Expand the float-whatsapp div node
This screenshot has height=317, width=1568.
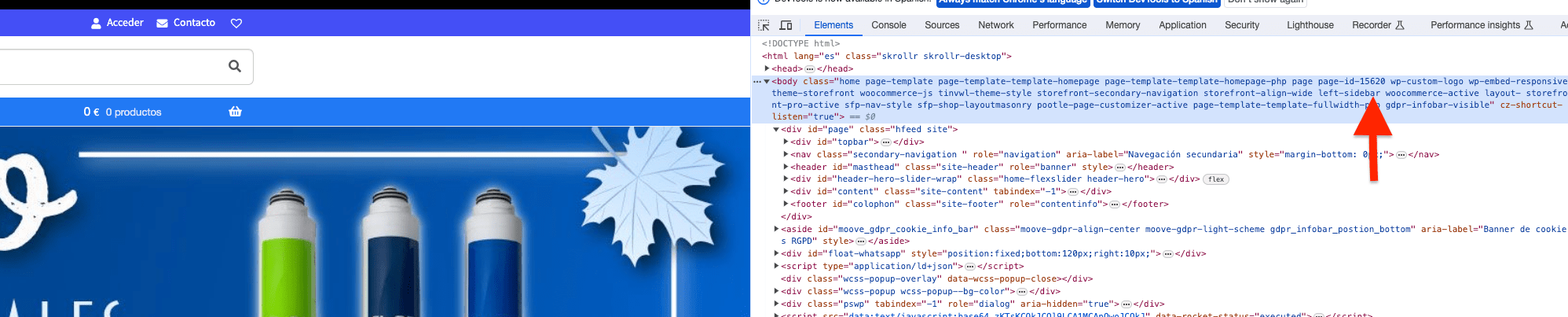(776, 253)
